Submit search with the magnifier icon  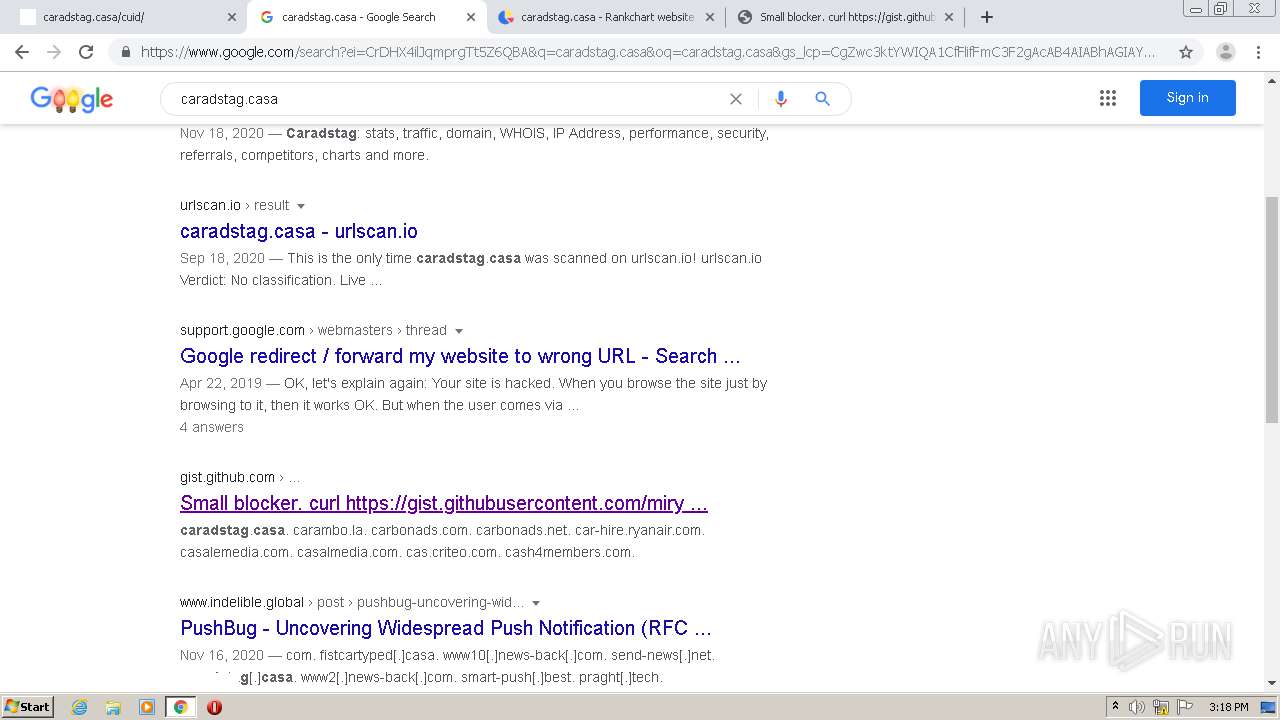click(x=822, y=99)
